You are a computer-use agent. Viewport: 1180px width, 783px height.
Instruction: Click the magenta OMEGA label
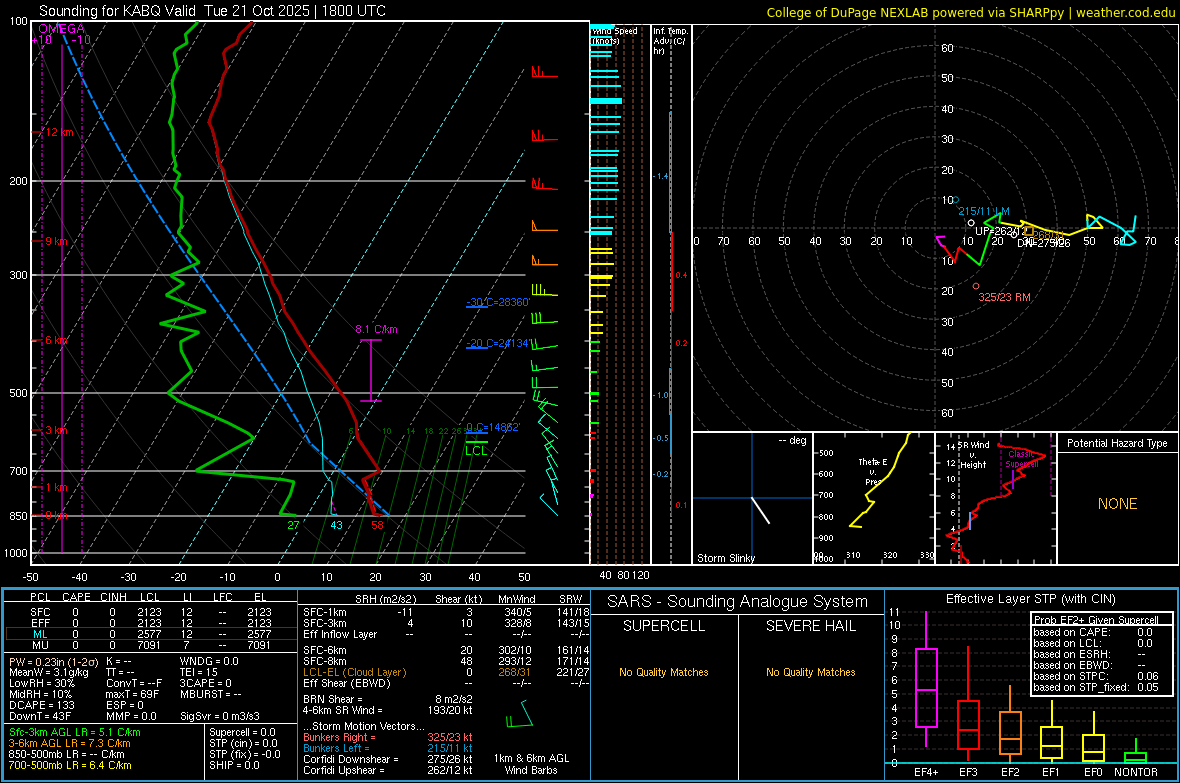pyautogui.click(x=62, y=29)
